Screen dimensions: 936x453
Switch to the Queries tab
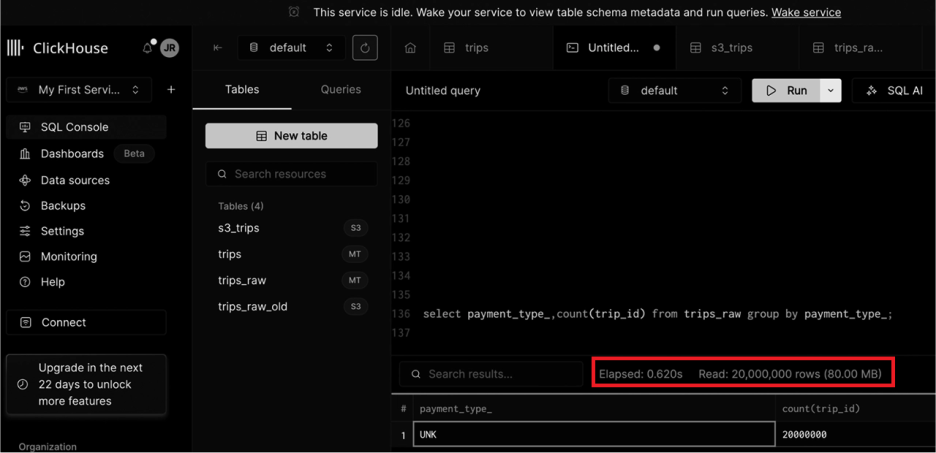pyautogui.click(x=341, y=90)
